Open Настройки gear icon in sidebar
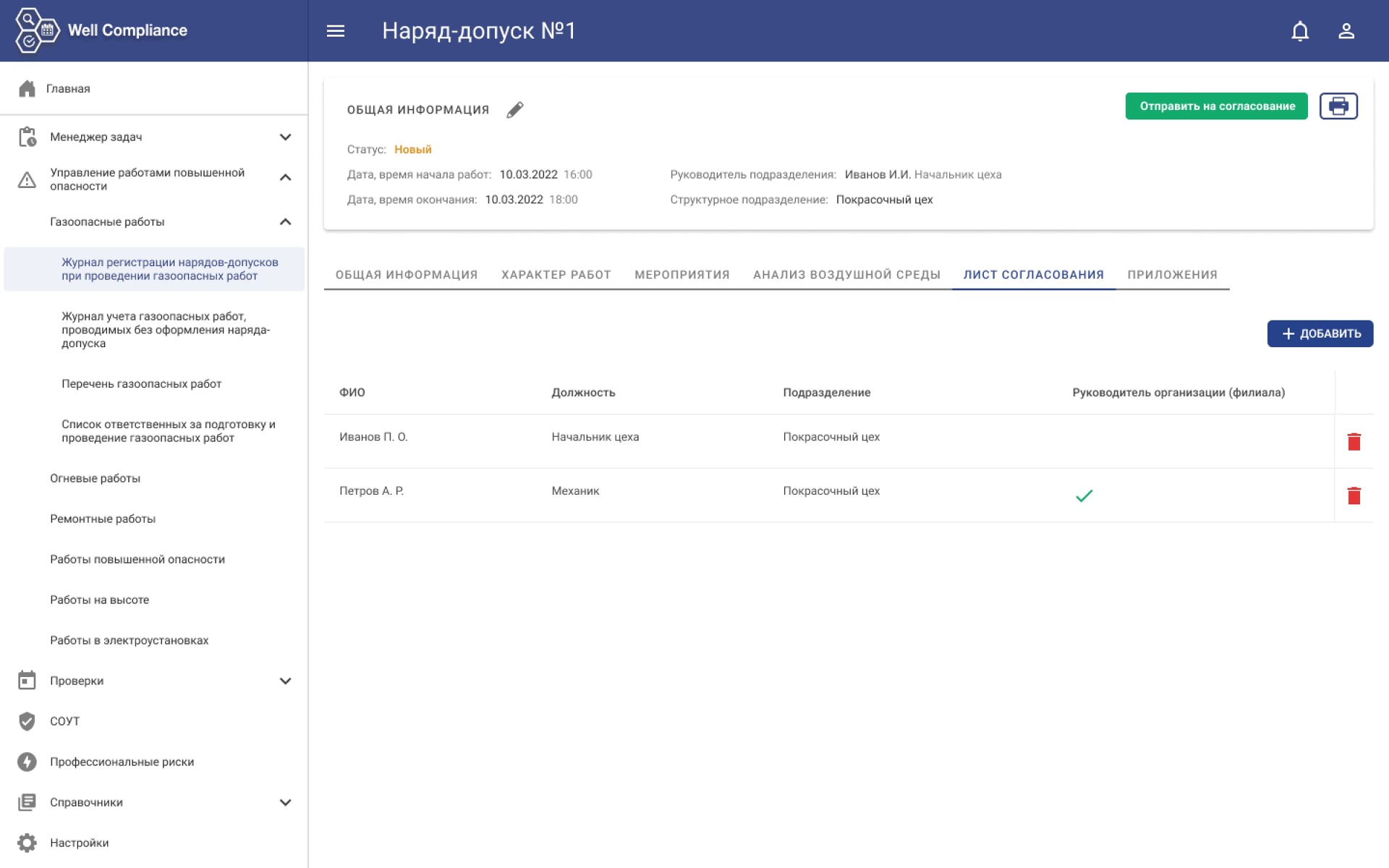The width and height of the screenshot is (1389, 868). click(27, 843)
